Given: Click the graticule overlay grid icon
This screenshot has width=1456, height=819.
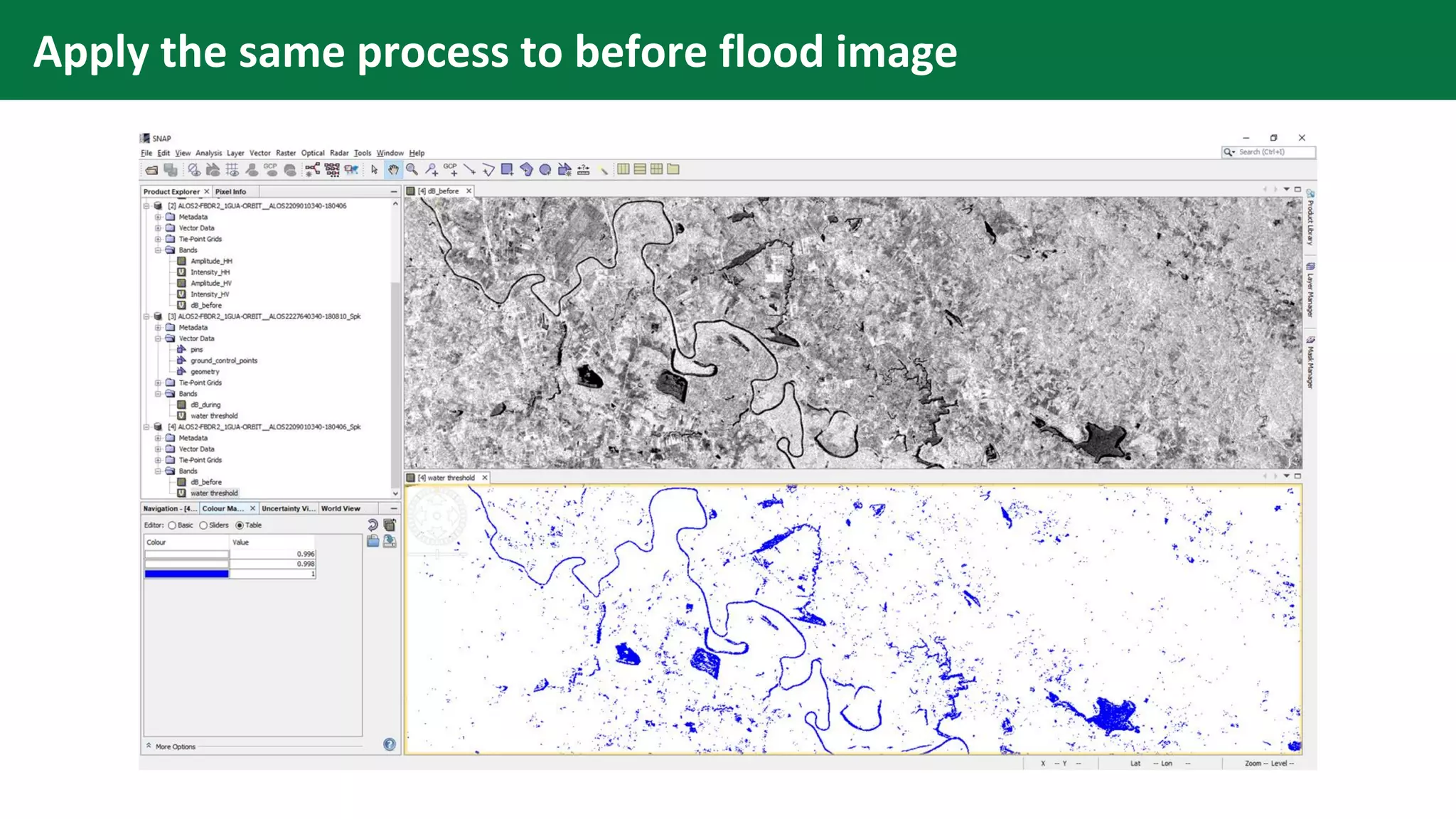Looking at the screenshot, I should coord(232,170).
